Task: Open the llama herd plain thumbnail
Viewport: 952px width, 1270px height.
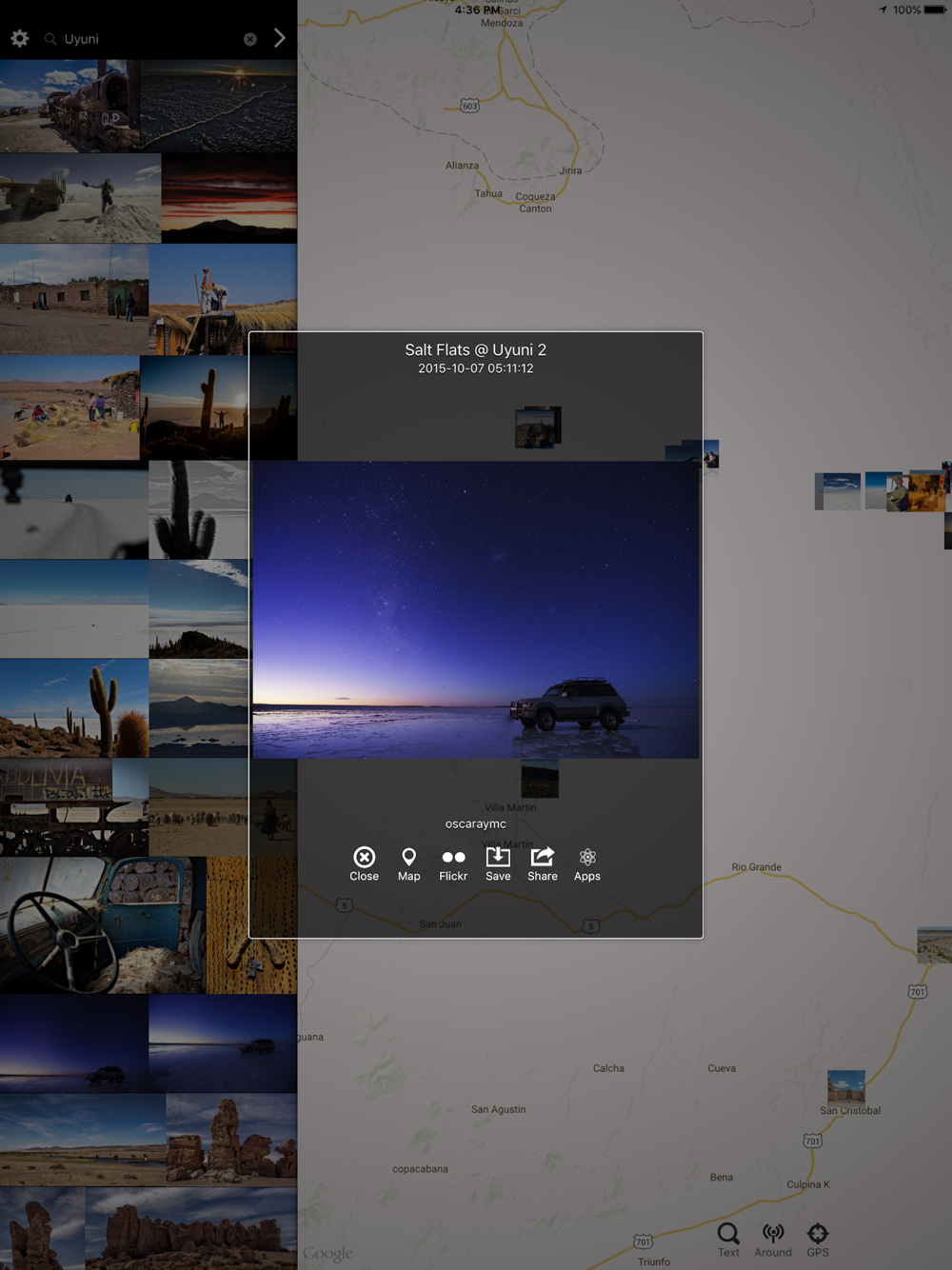Action: click(x=199, y=807)
